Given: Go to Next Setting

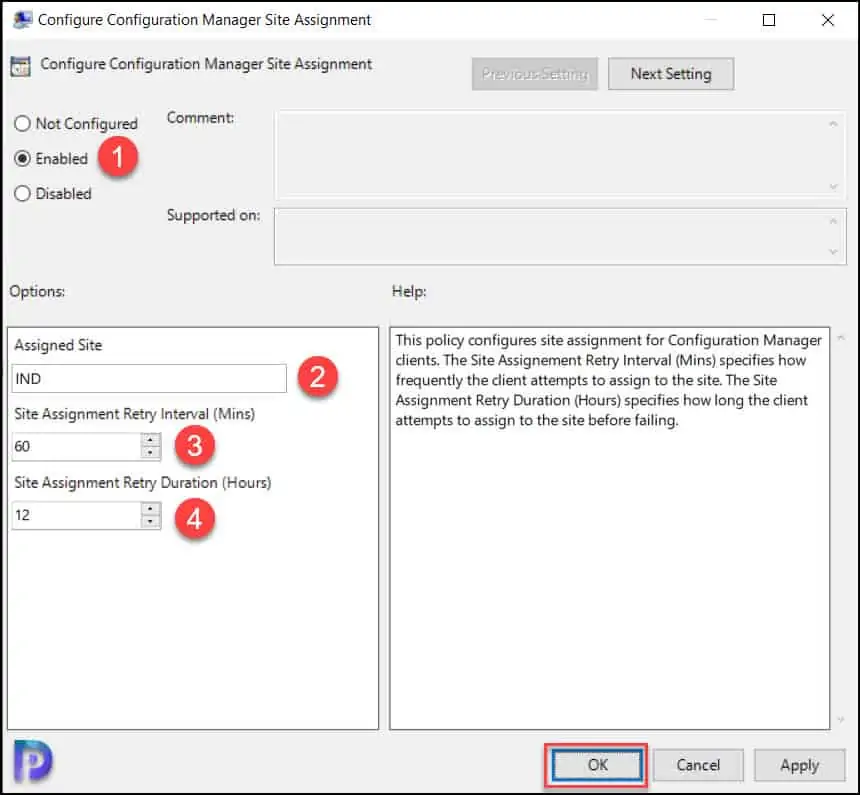Looking at the screenshot, I should click(x=671, y=74).
